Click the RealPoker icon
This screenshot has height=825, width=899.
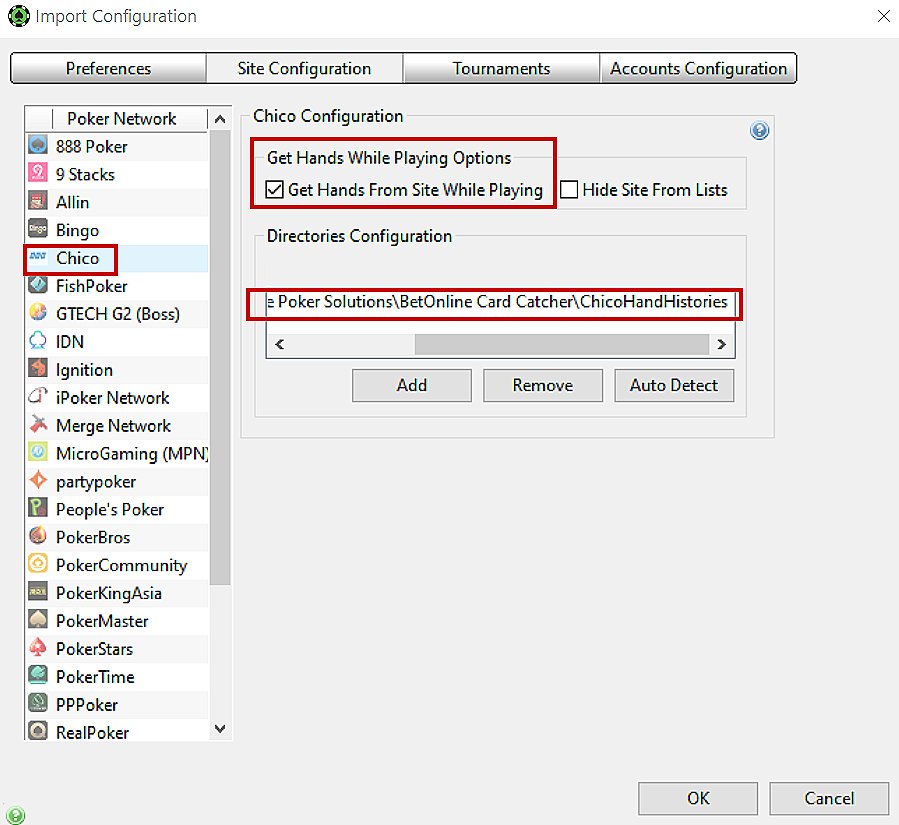tap(38, 731)
